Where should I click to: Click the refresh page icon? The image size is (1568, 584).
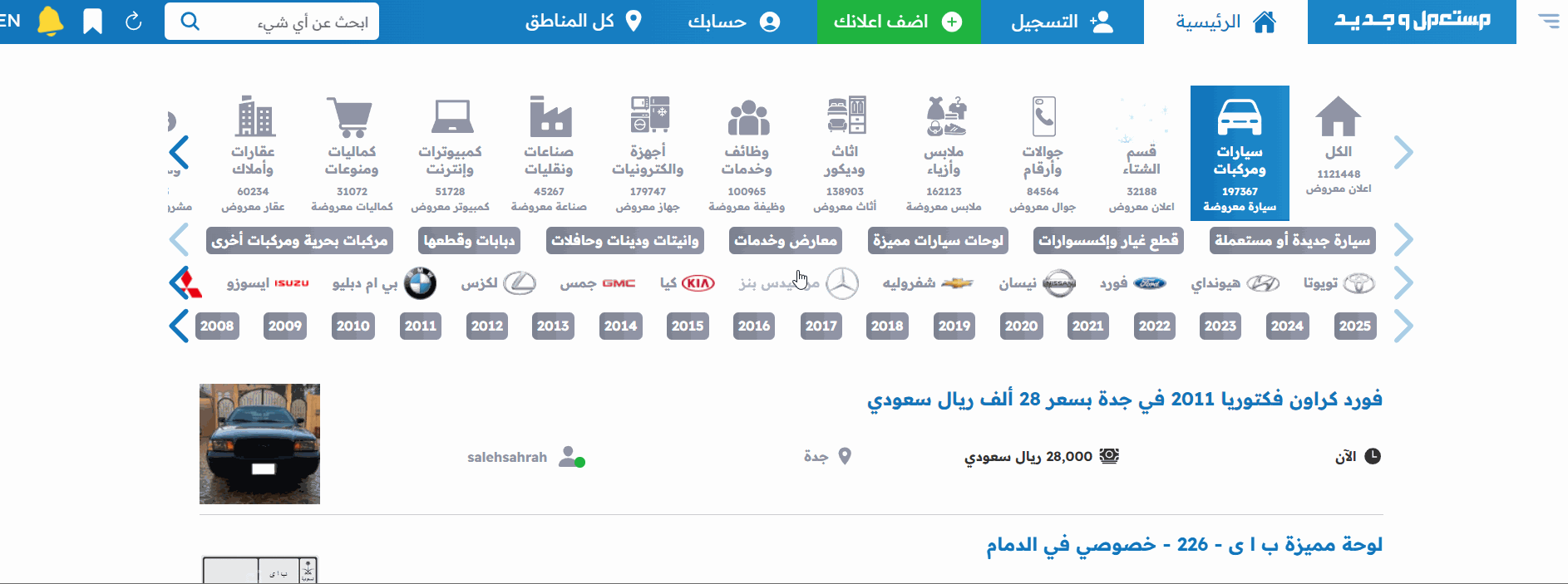[133, 22]
